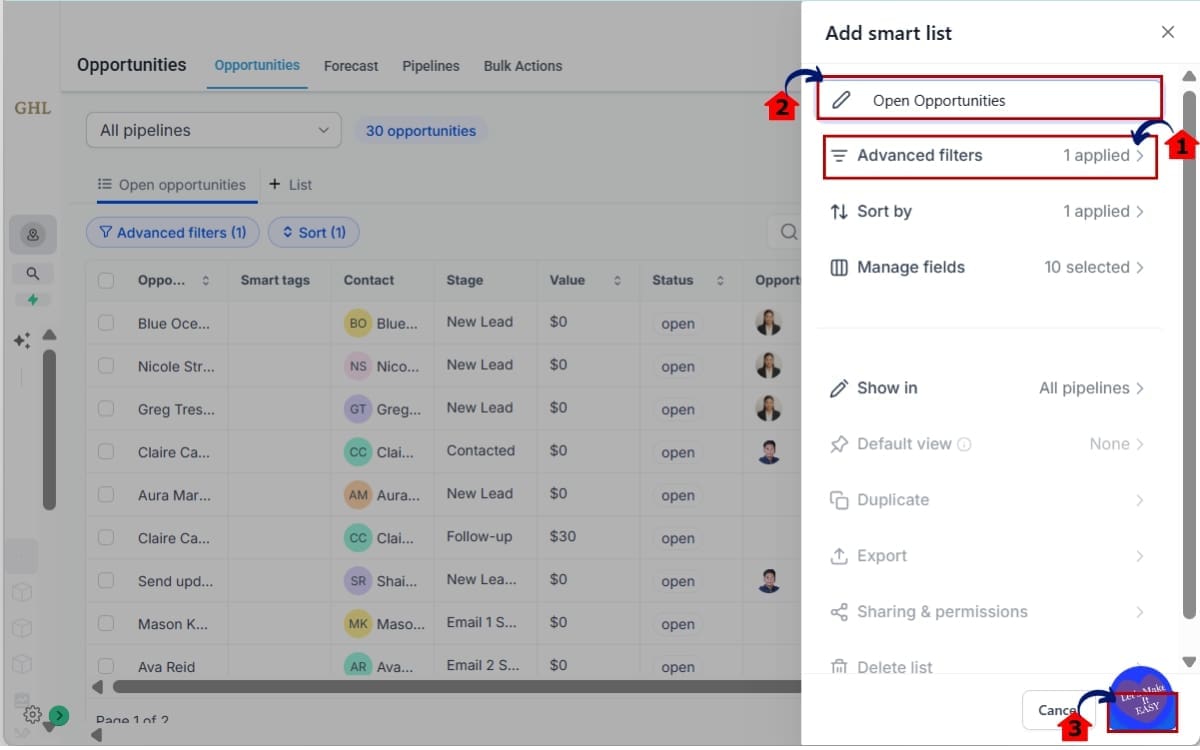This screenshot has height=750, width=1200.
Task: Click the green expand sidebar arrow
Action: click(59, 715)
